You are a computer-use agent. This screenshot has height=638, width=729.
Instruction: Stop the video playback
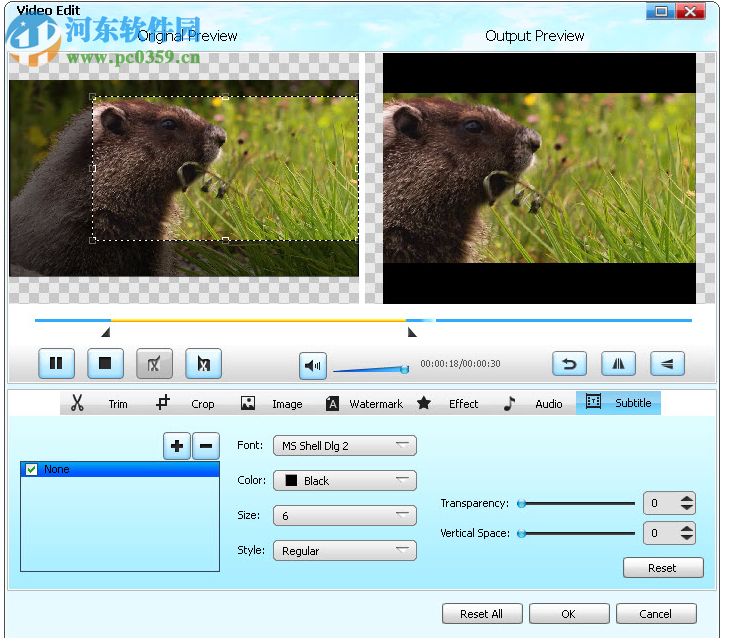[x=106, y=364]
